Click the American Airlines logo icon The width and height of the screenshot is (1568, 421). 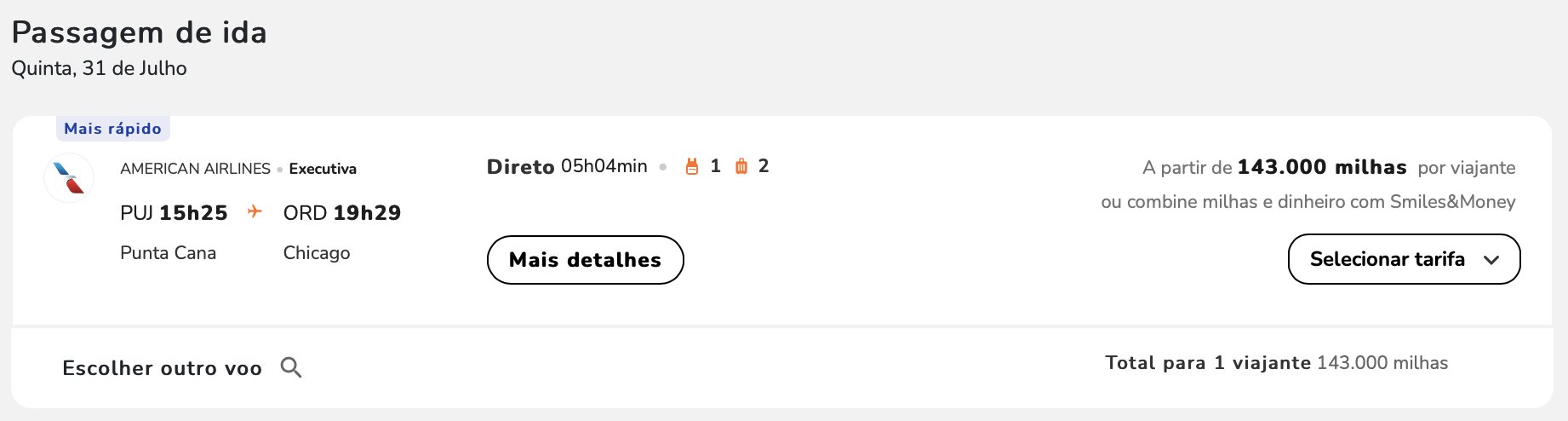(x=69, y=178)
